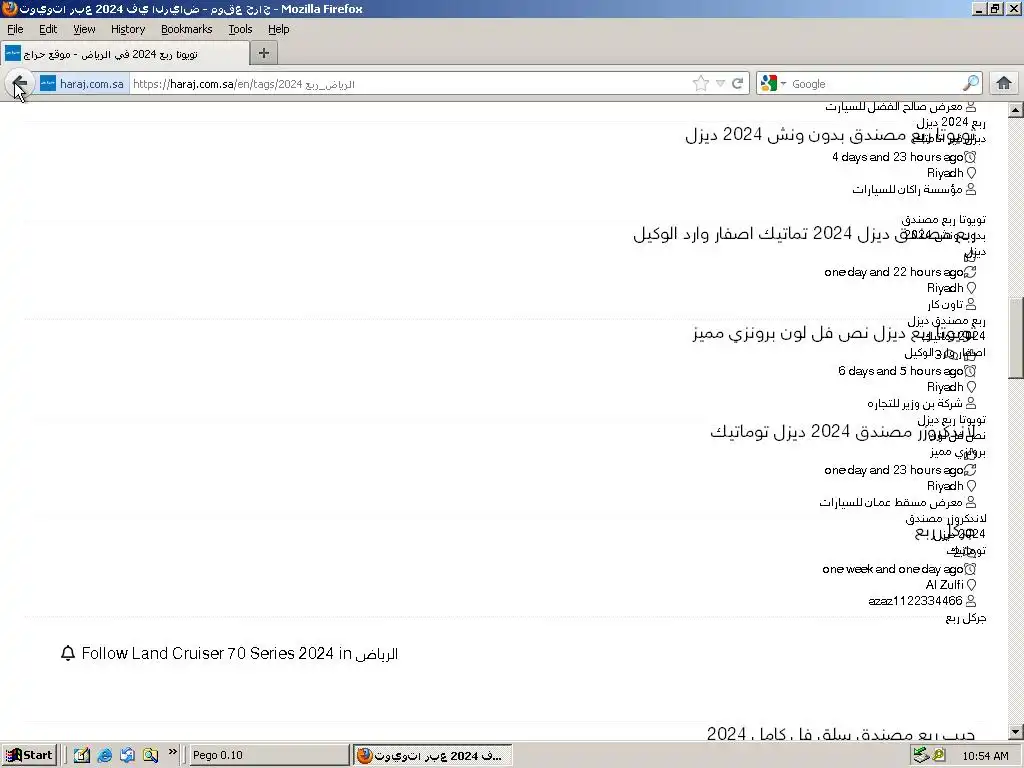Click the haraj.com.sa site identity badge
This screenshot has width=1024, height=768.
point(82,84)
